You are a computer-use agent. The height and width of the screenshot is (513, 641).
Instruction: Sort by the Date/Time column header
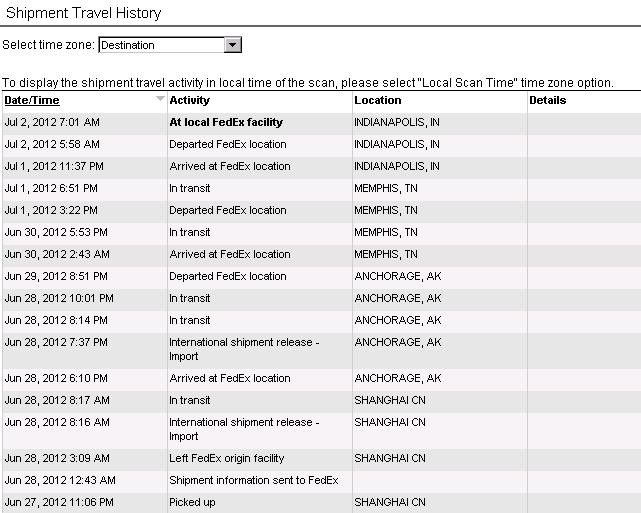pyautogui.click(x=32, y=100)
